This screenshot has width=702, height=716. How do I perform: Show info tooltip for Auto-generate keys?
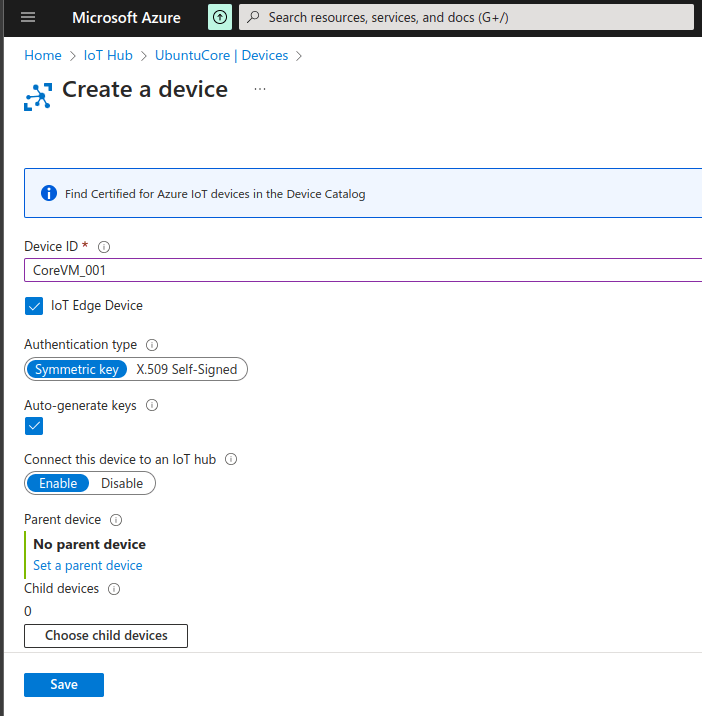(x=152, y=405)
